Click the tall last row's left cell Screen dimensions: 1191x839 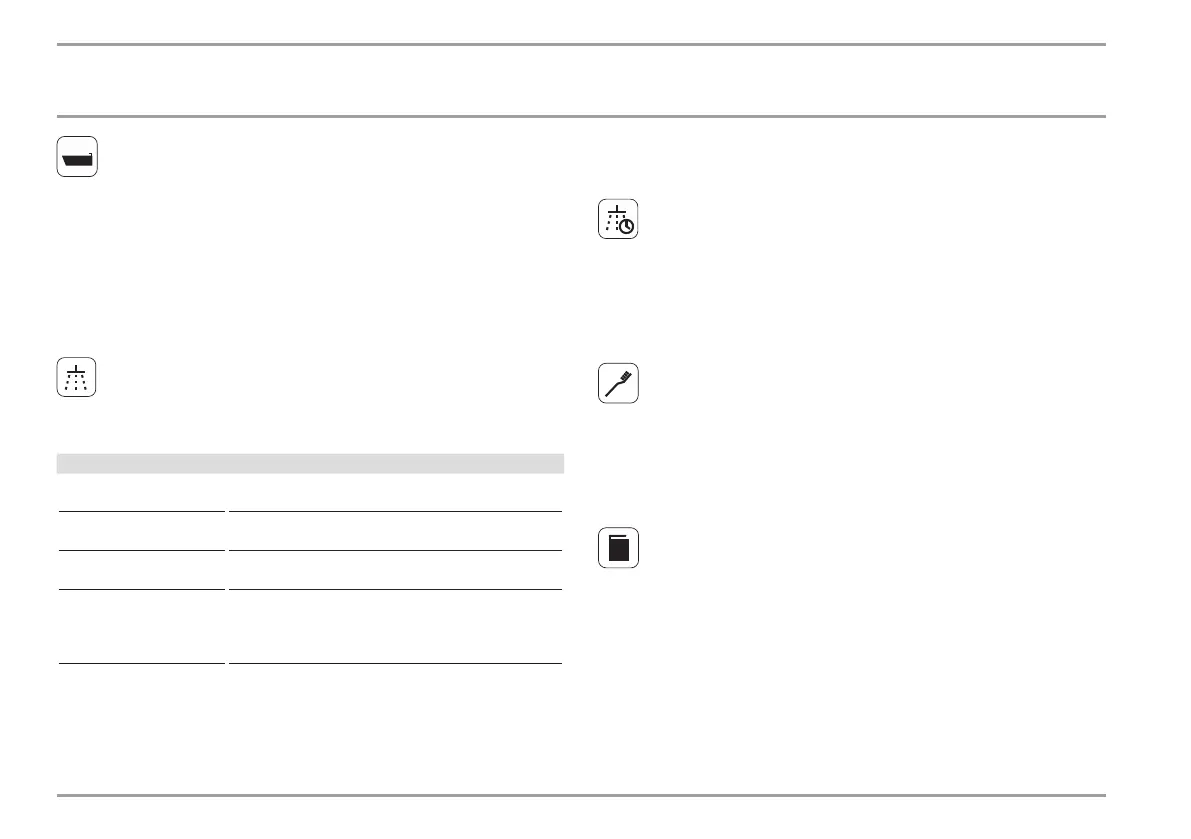(x=142, y=626)
